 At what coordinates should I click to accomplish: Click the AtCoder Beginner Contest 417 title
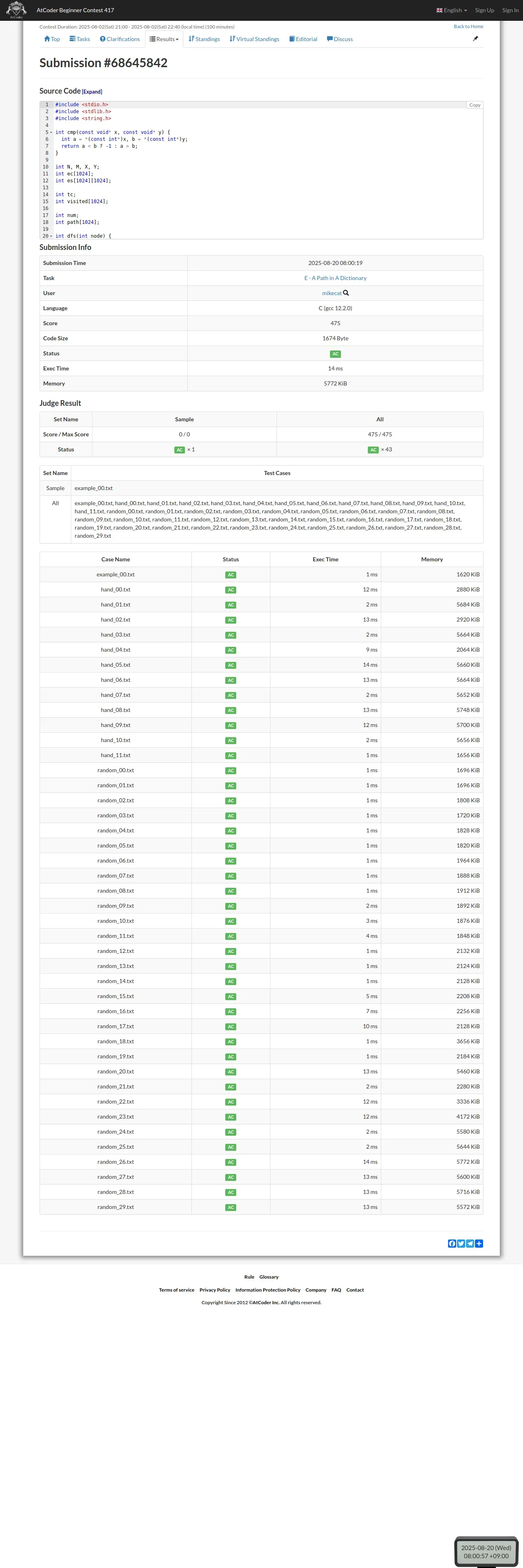(x=75, y=10)
